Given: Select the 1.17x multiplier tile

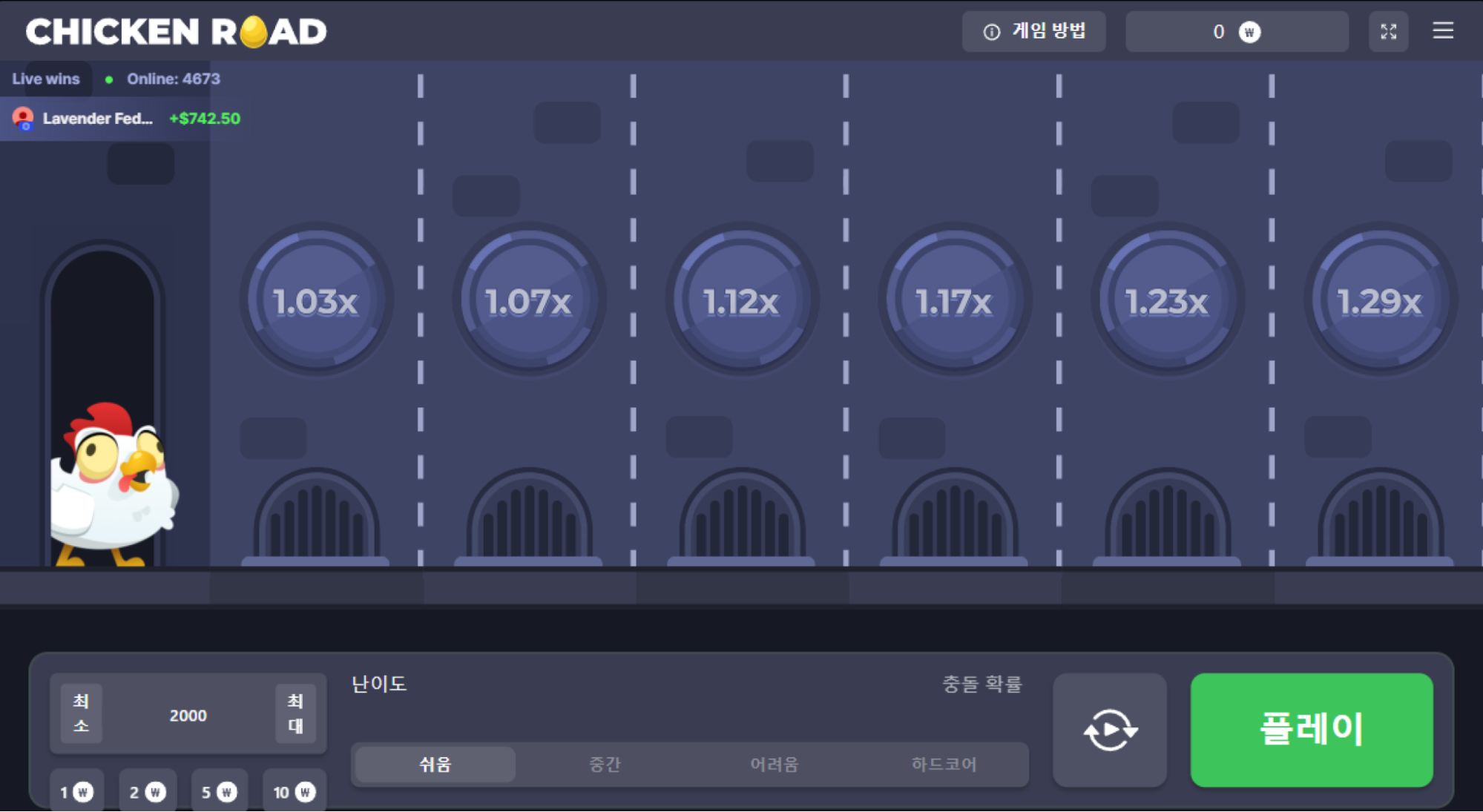Looking at the screenshot, I should point(955,300).
